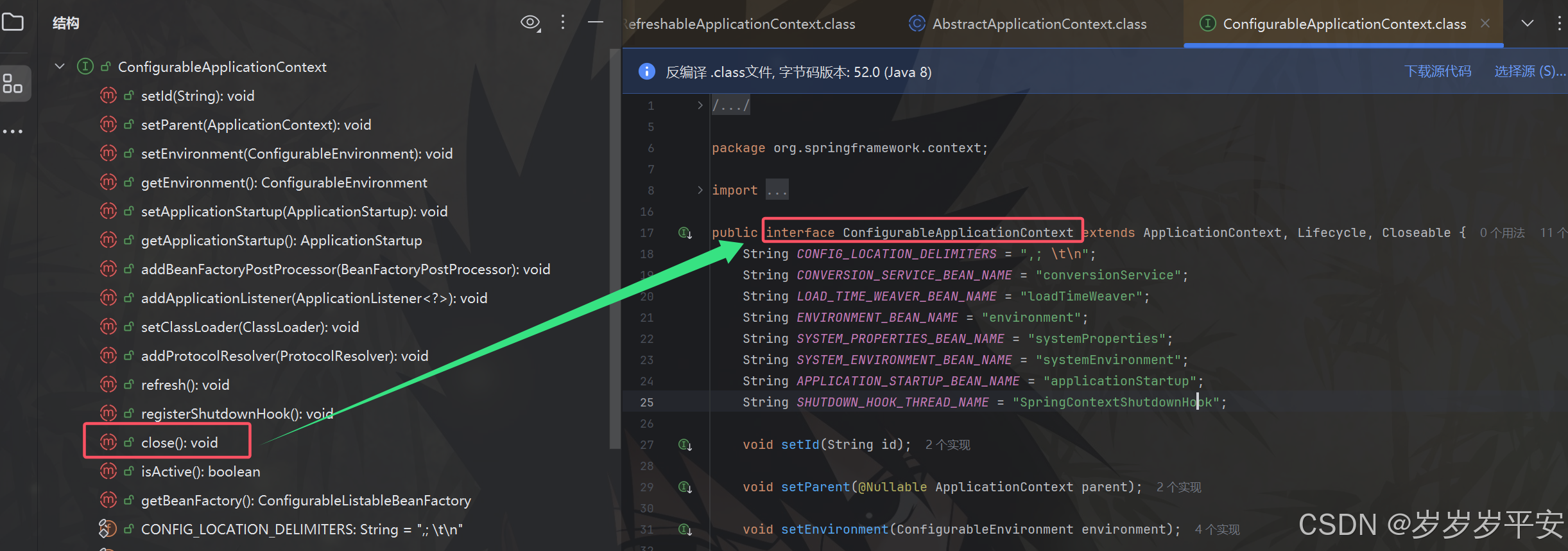Select getEnvironment() method in structure
This screenshot has height=551, width=1568.
(284, 182)
